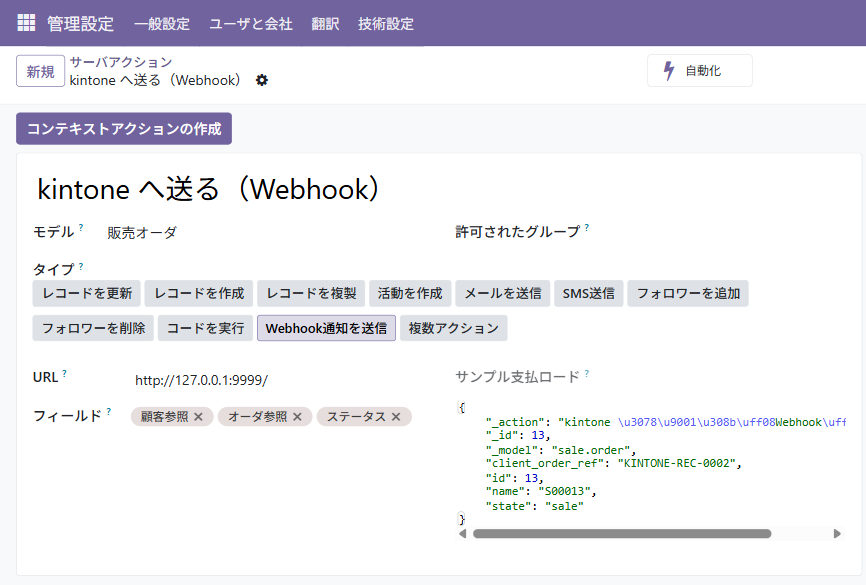Click the help mark next to タイプ
Image resolution: width=866 pixels, height=585 pixels.
point(81,266)
